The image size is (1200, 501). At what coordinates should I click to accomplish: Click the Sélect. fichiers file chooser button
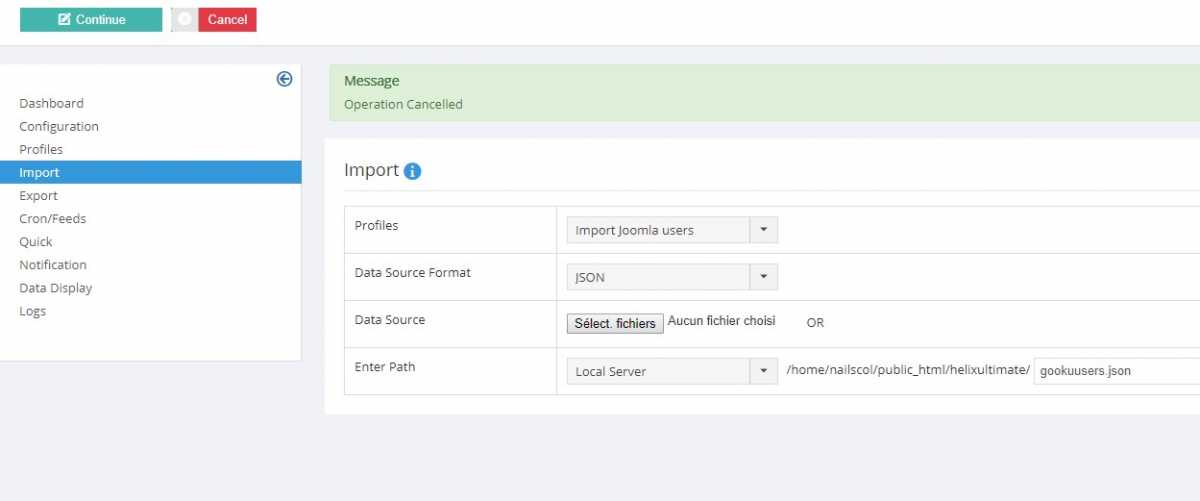pos(615,323)
